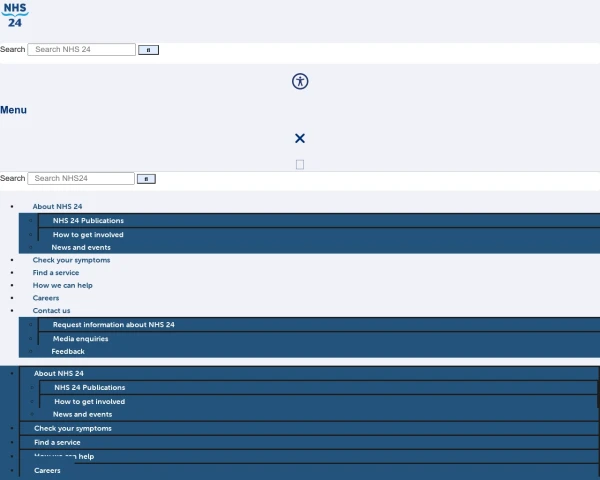
Task: Click the Menu heading
Action: [13, 110]
